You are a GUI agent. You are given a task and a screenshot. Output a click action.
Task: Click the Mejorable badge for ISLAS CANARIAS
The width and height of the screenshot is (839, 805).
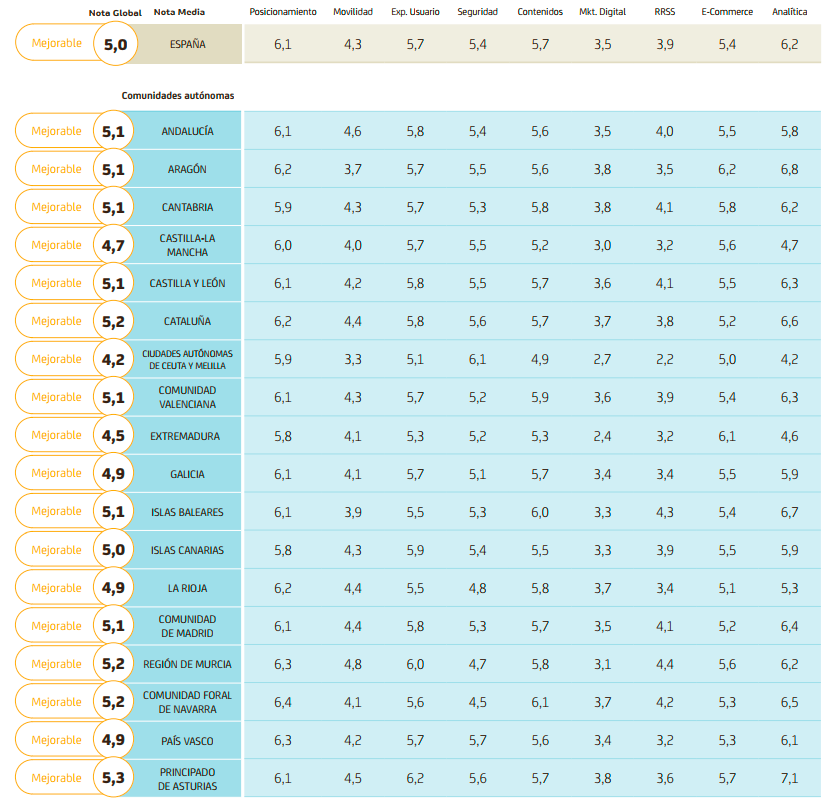click(x=60, y=549)
